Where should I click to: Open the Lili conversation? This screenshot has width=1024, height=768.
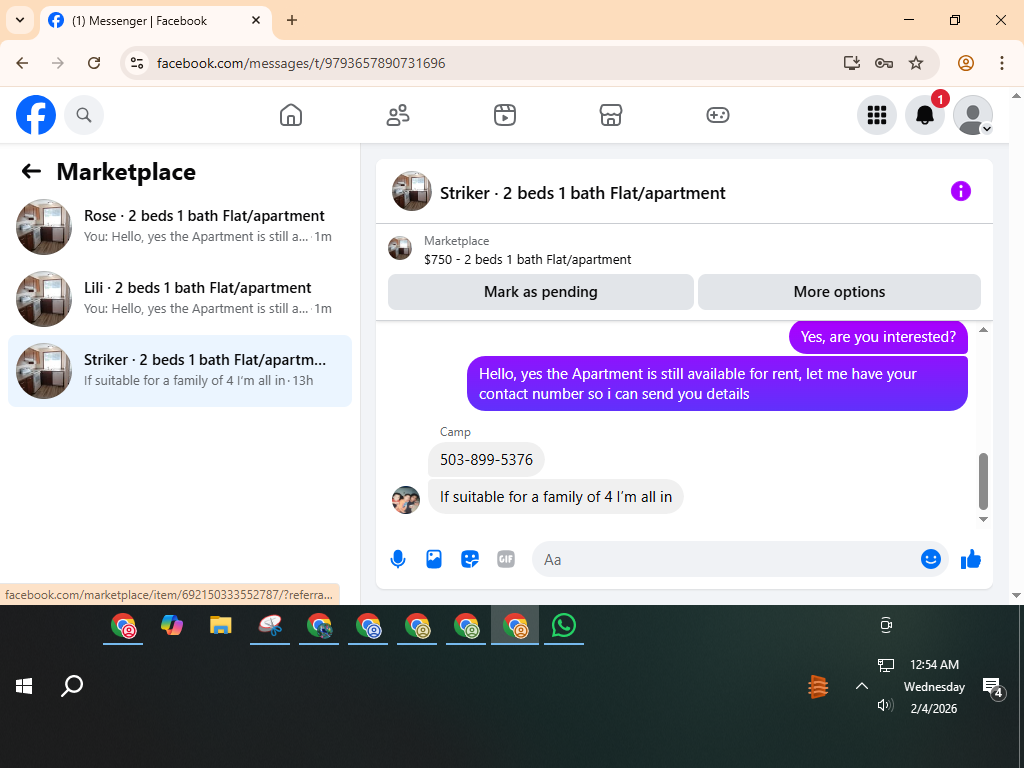point(180,298)
